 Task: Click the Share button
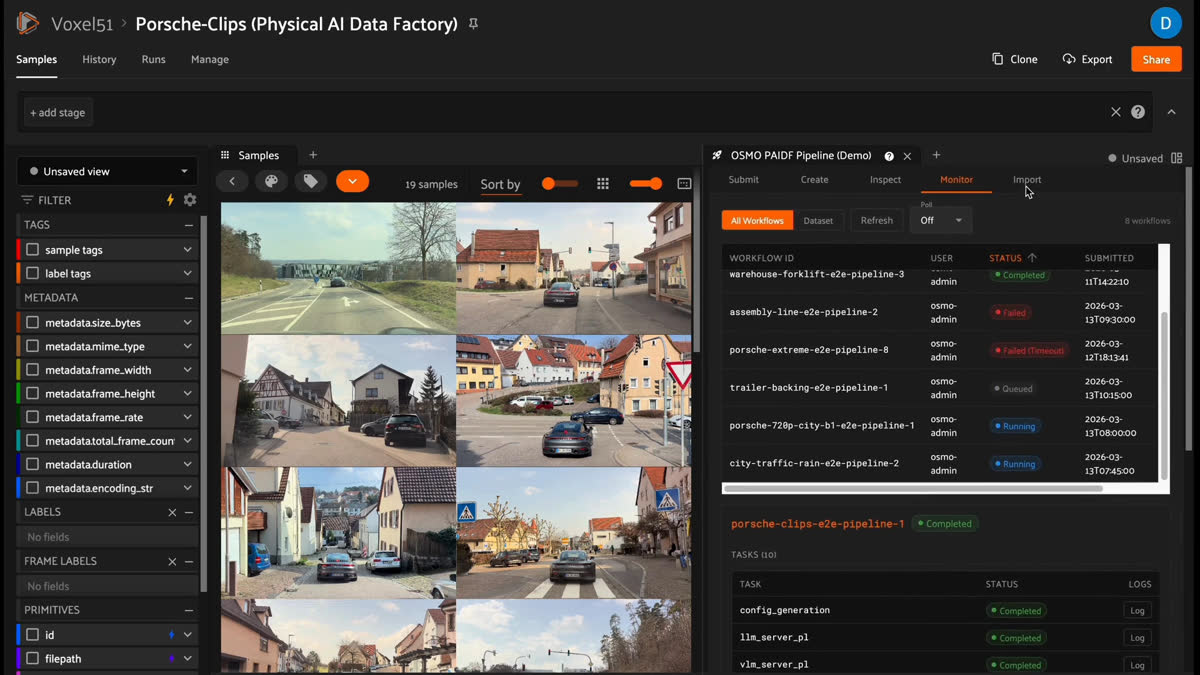pyautogui.click(x=1156, y=59)
